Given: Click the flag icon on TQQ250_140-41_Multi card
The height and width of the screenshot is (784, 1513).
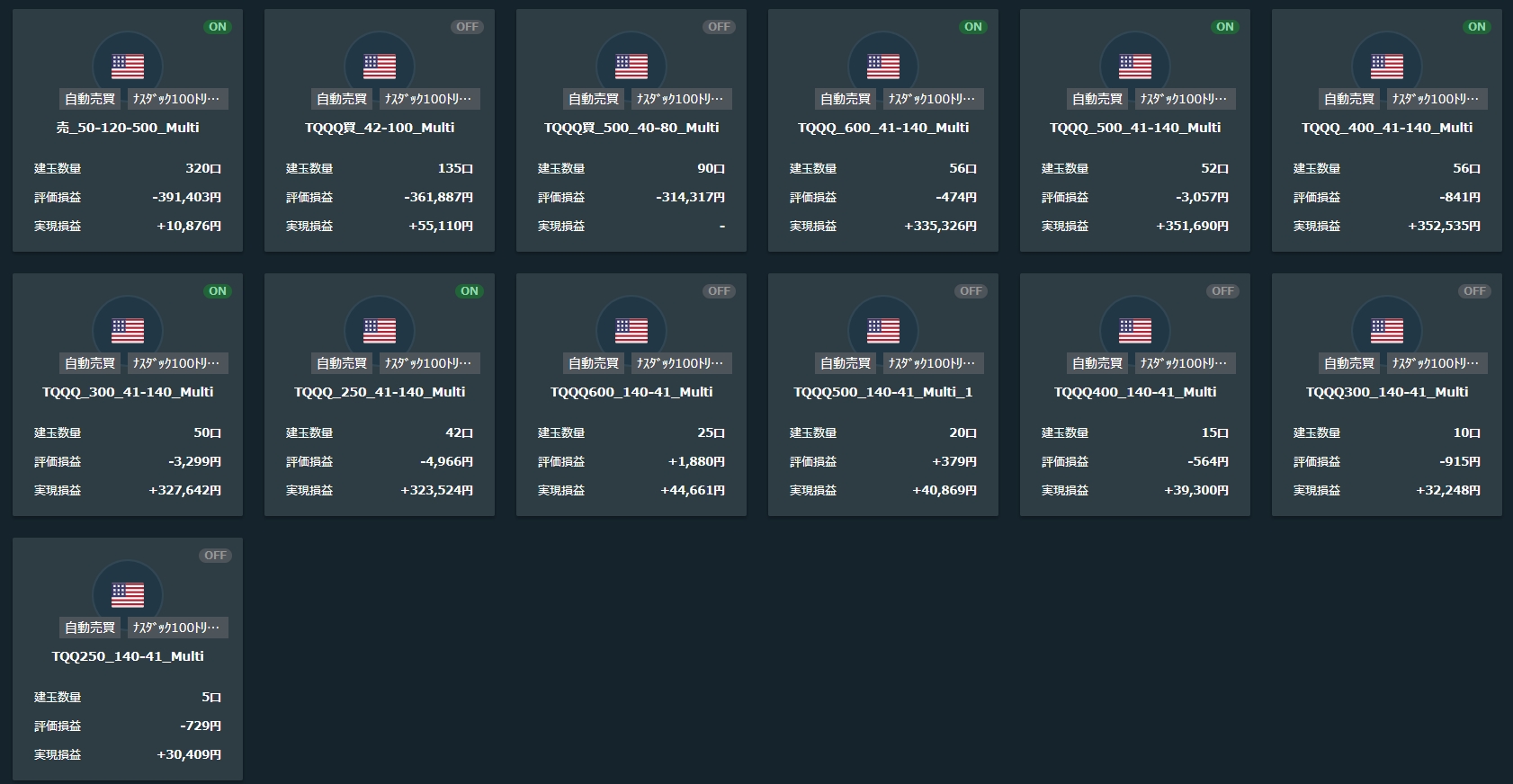Looking at the screenshot, I should 128,594.
